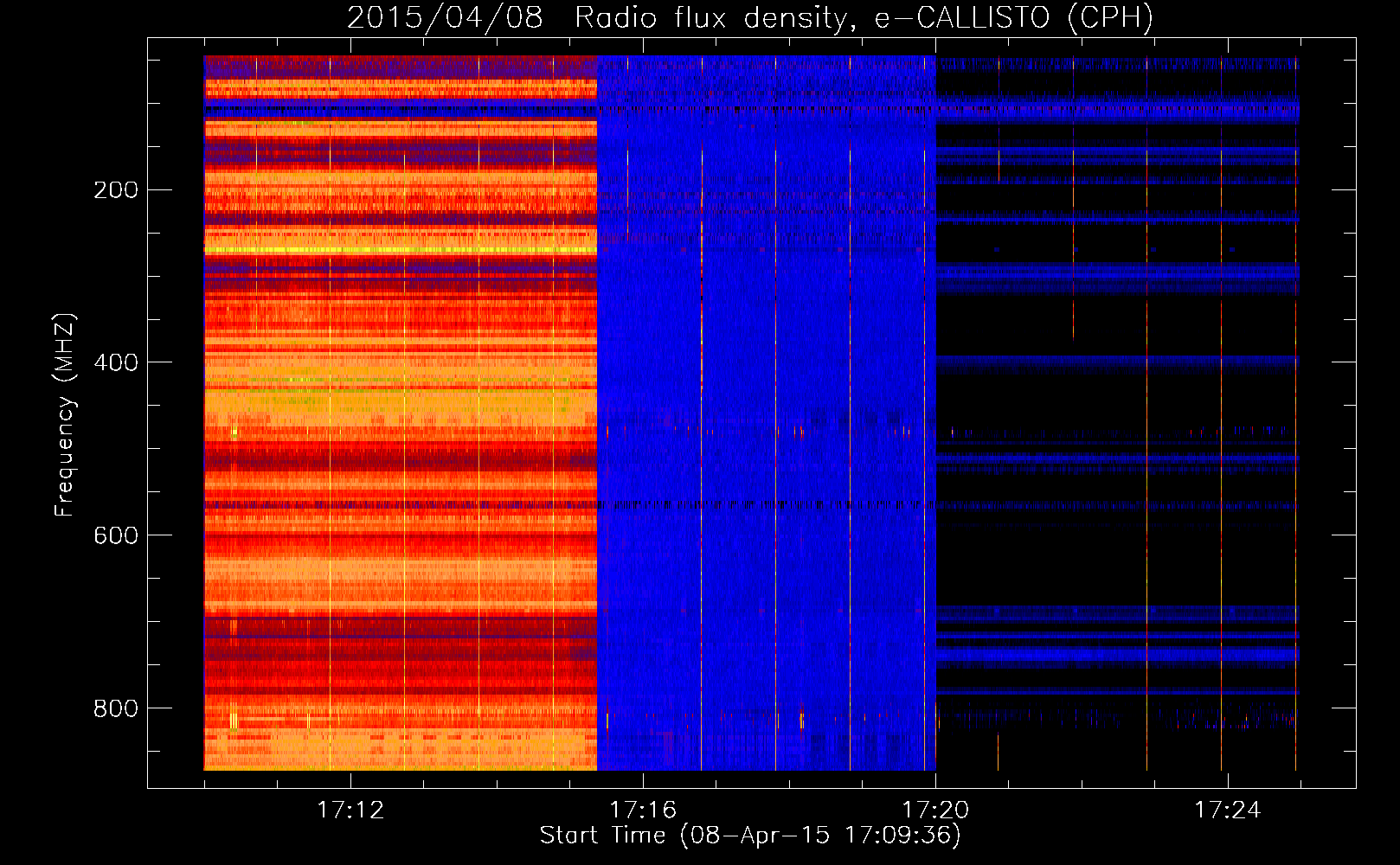Click the '17:12' time tick label
Image resolution: width=1400 pixels, height=865 pixels.
(350, 811)
